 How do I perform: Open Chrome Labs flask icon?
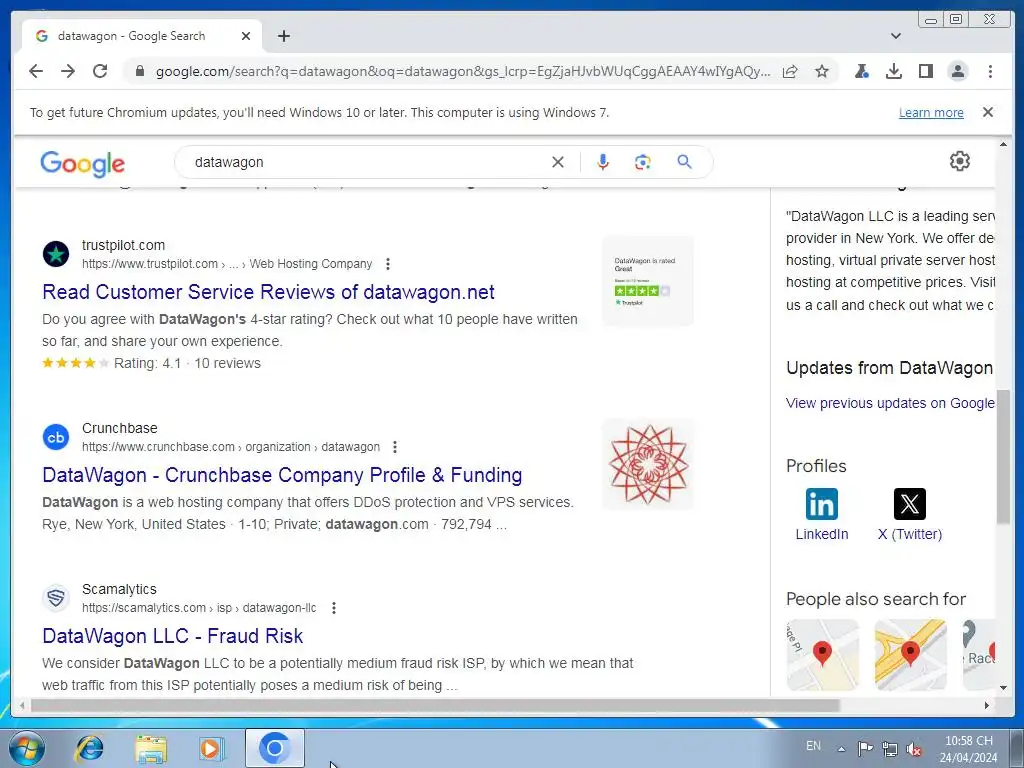[861, 71]
